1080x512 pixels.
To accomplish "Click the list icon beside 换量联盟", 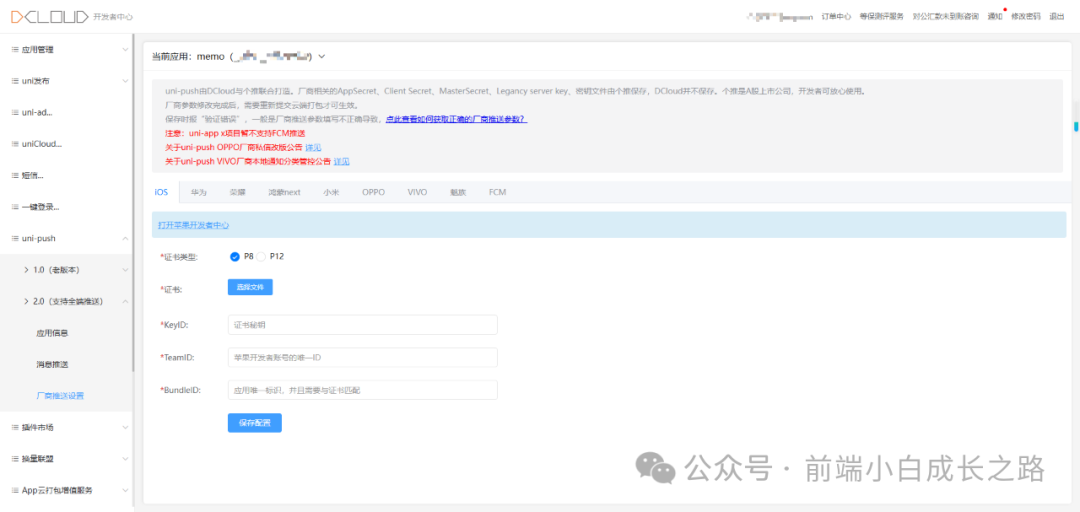I will tap(15, 459).
